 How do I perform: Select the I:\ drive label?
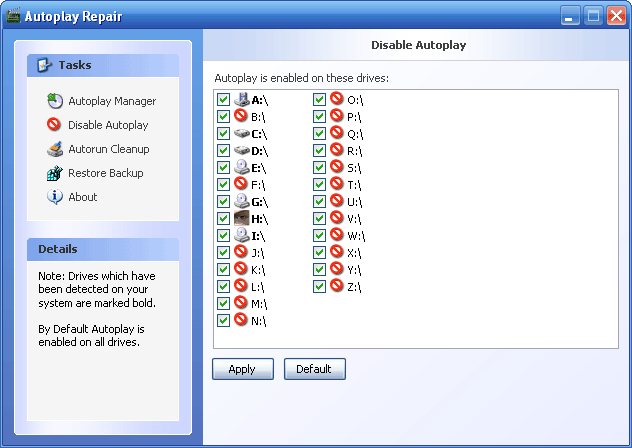pyautogui.click(x=258, y=236)
